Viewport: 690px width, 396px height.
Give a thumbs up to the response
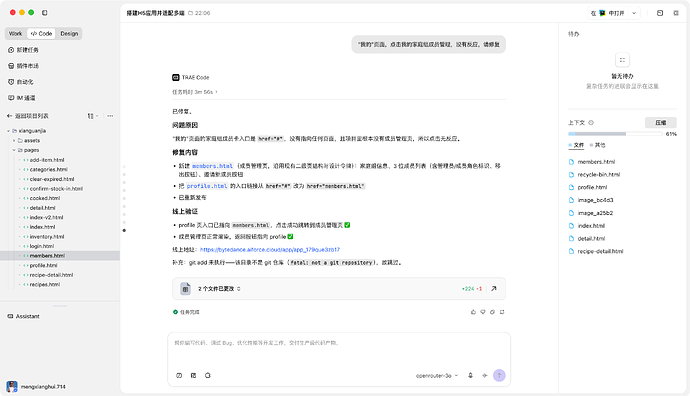click(473, 312)
